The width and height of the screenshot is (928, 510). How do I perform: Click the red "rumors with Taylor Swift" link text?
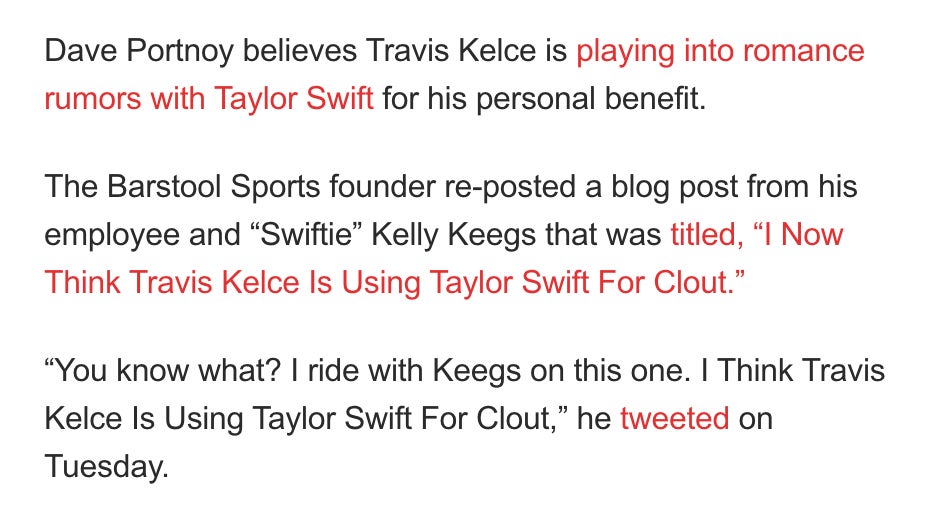click(209, 99)
